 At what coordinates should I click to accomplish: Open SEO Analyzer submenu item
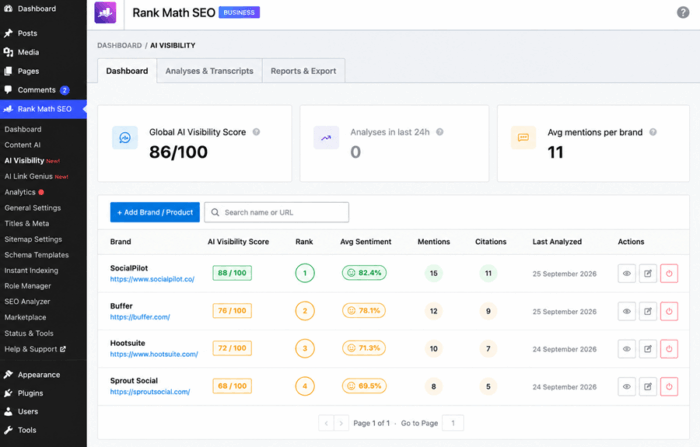tap(27, 301)
